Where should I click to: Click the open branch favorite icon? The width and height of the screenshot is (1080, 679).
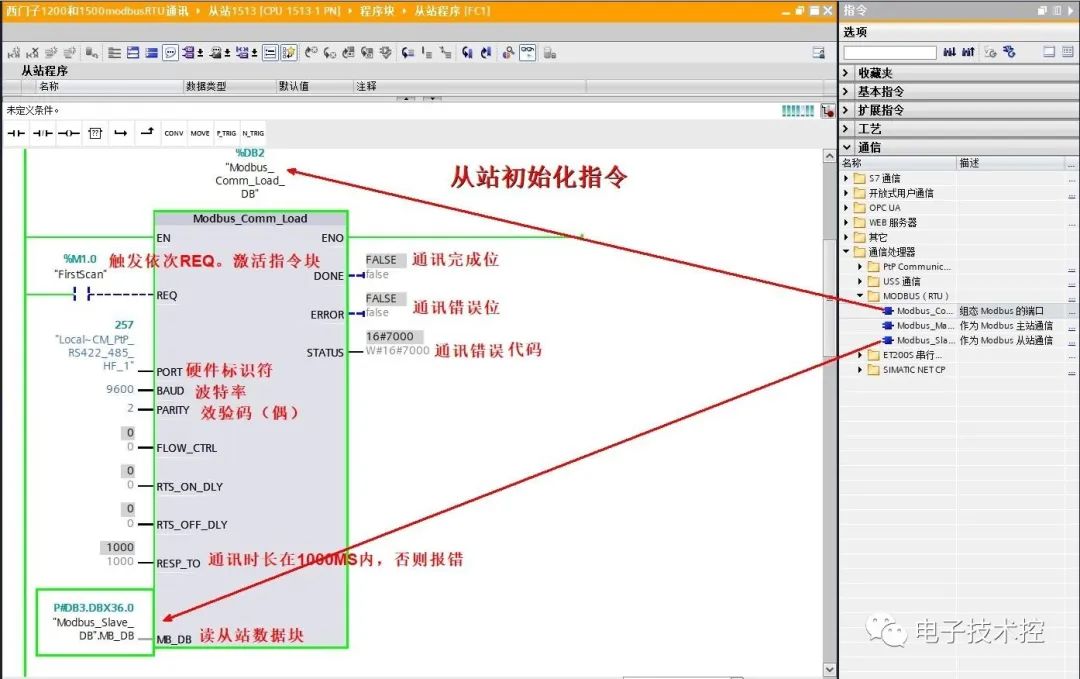coord(121,133)
